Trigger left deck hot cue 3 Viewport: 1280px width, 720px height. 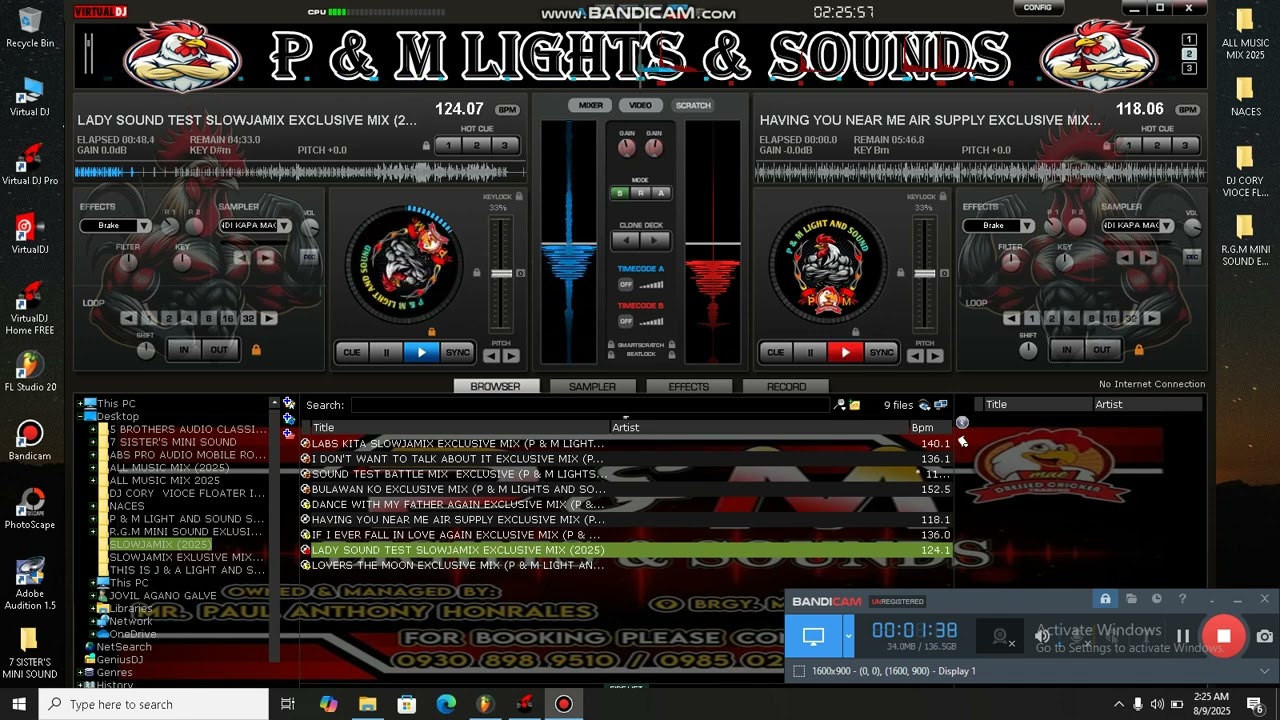click(x=504, y=146)
